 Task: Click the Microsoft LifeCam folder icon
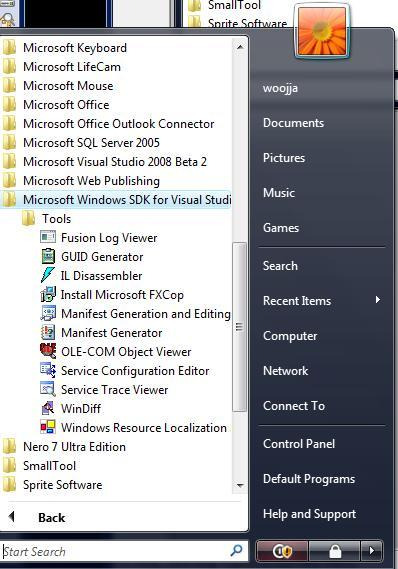[x=9, y=66]
